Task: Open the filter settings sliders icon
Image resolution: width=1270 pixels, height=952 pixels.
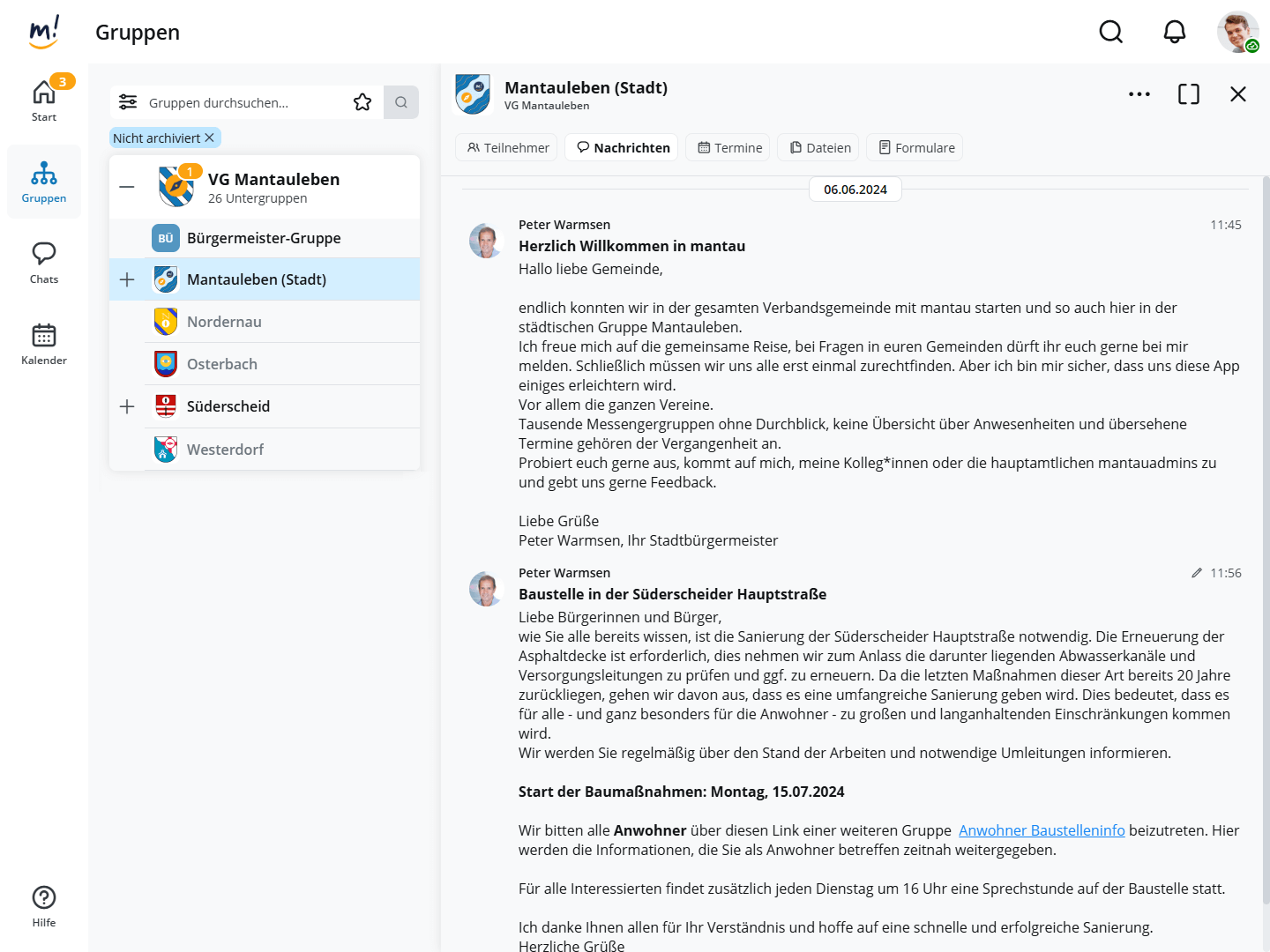Action: (x=128, y=102)
